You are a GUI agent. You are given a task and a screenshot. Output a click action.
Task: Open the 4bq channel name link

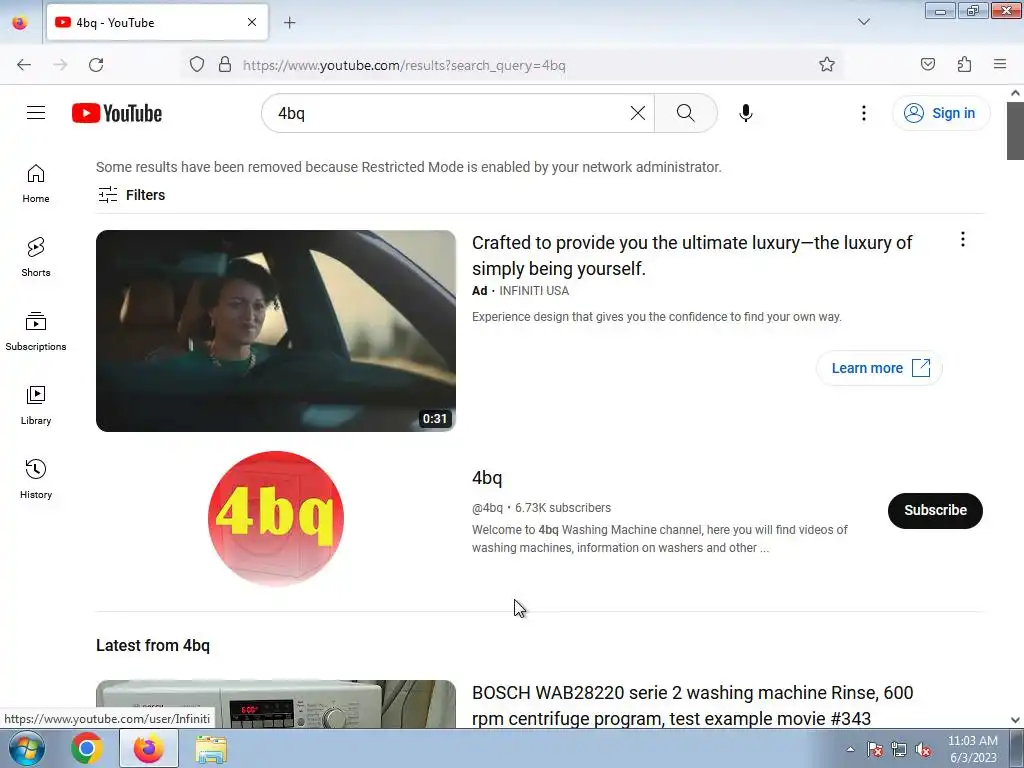pyautogui.click(x=487, y=477)
